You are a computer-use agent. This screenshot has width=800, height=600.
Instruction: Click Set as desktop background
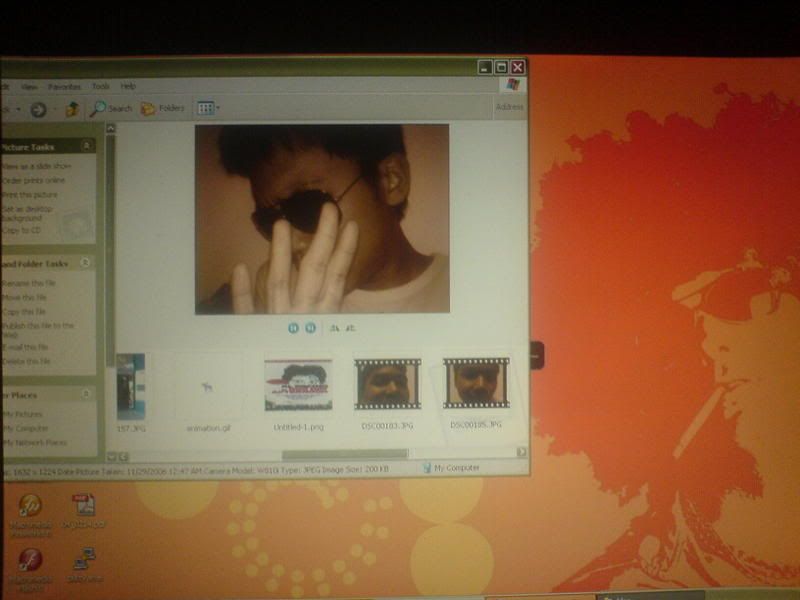[28, 213]
